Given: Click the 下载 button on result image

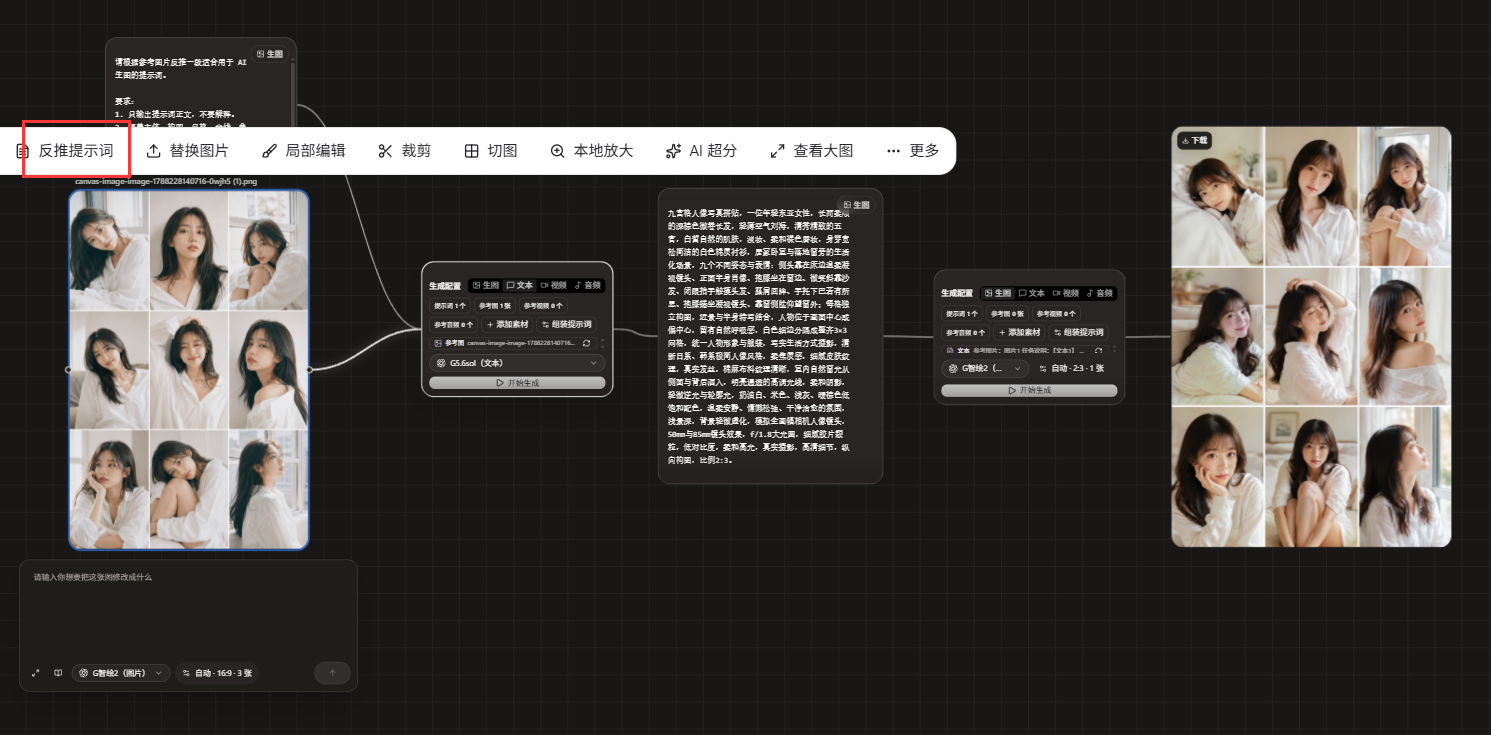Looking at the screenshot, I should tap(1194, 141).
